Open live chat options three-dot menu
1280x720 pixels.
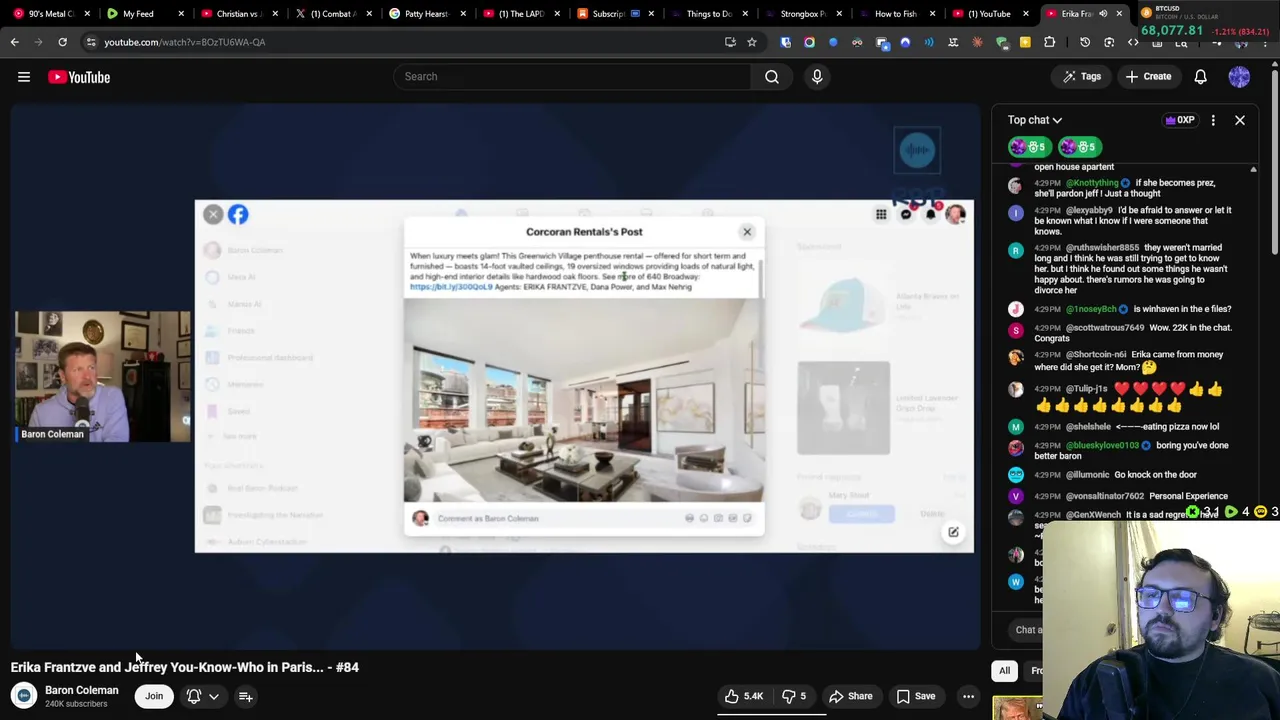[x=1213, y=120]
